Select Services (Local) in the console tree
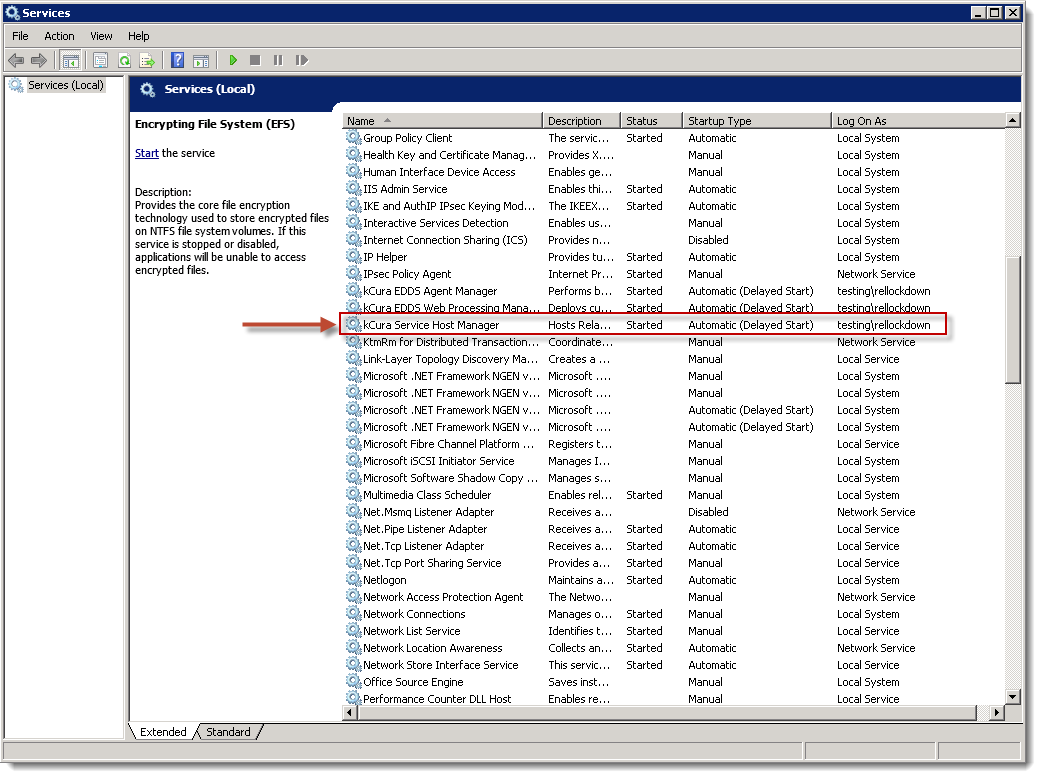This screenshot has width=1041, height=778. 65,85
